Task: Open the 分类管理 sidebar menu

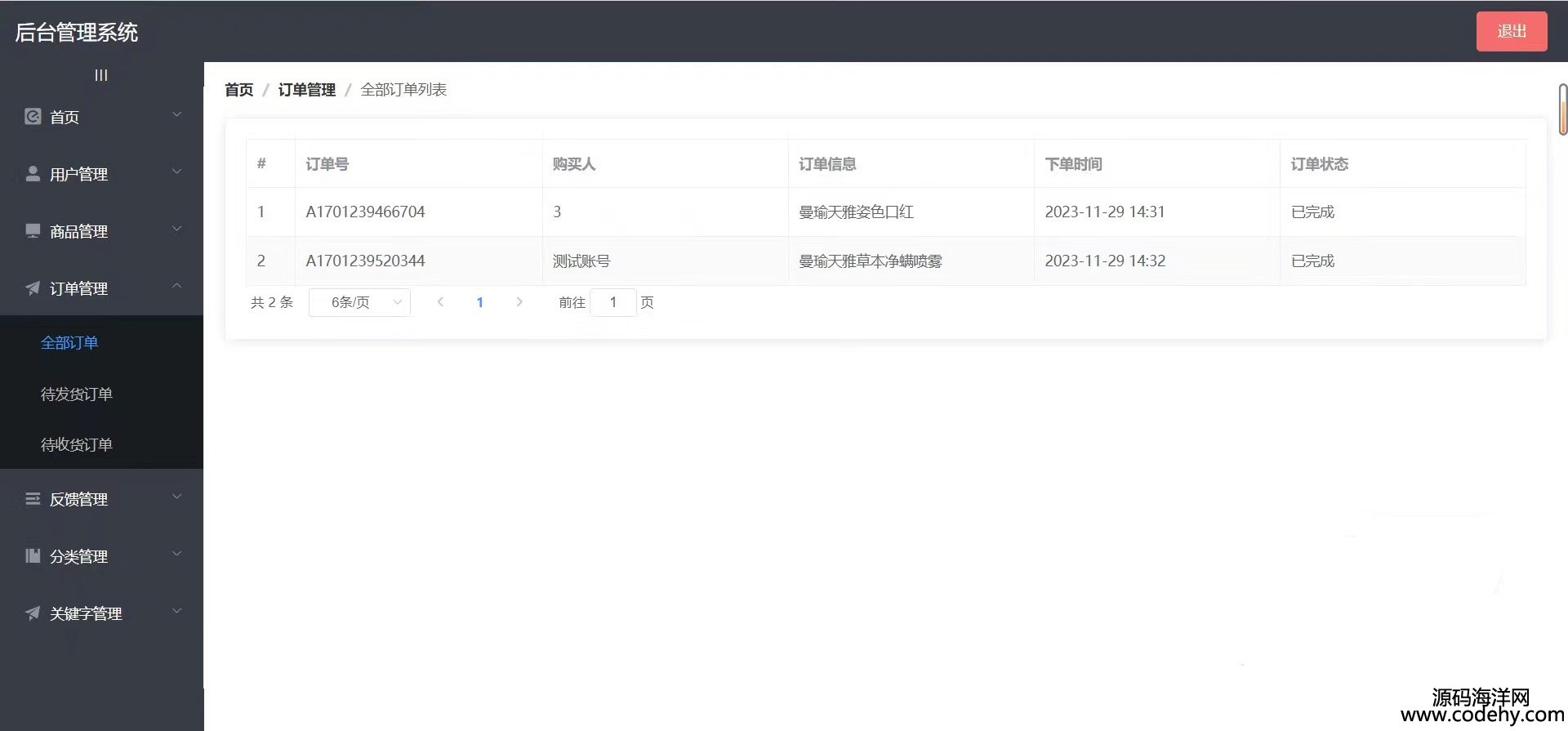Action: click(x=101, y=556)
